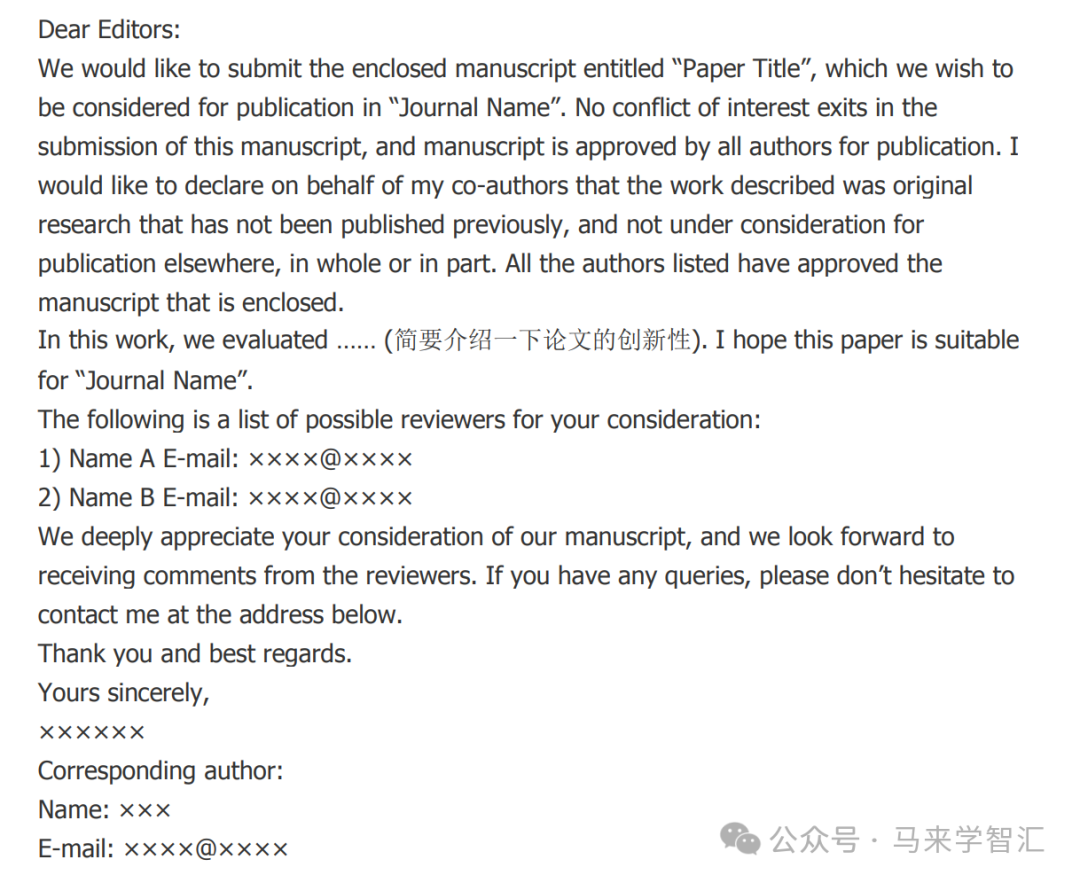Click the "1) Name A" reviewer entry
Viewport: 1080px width, 883px height.
(96, 459)
